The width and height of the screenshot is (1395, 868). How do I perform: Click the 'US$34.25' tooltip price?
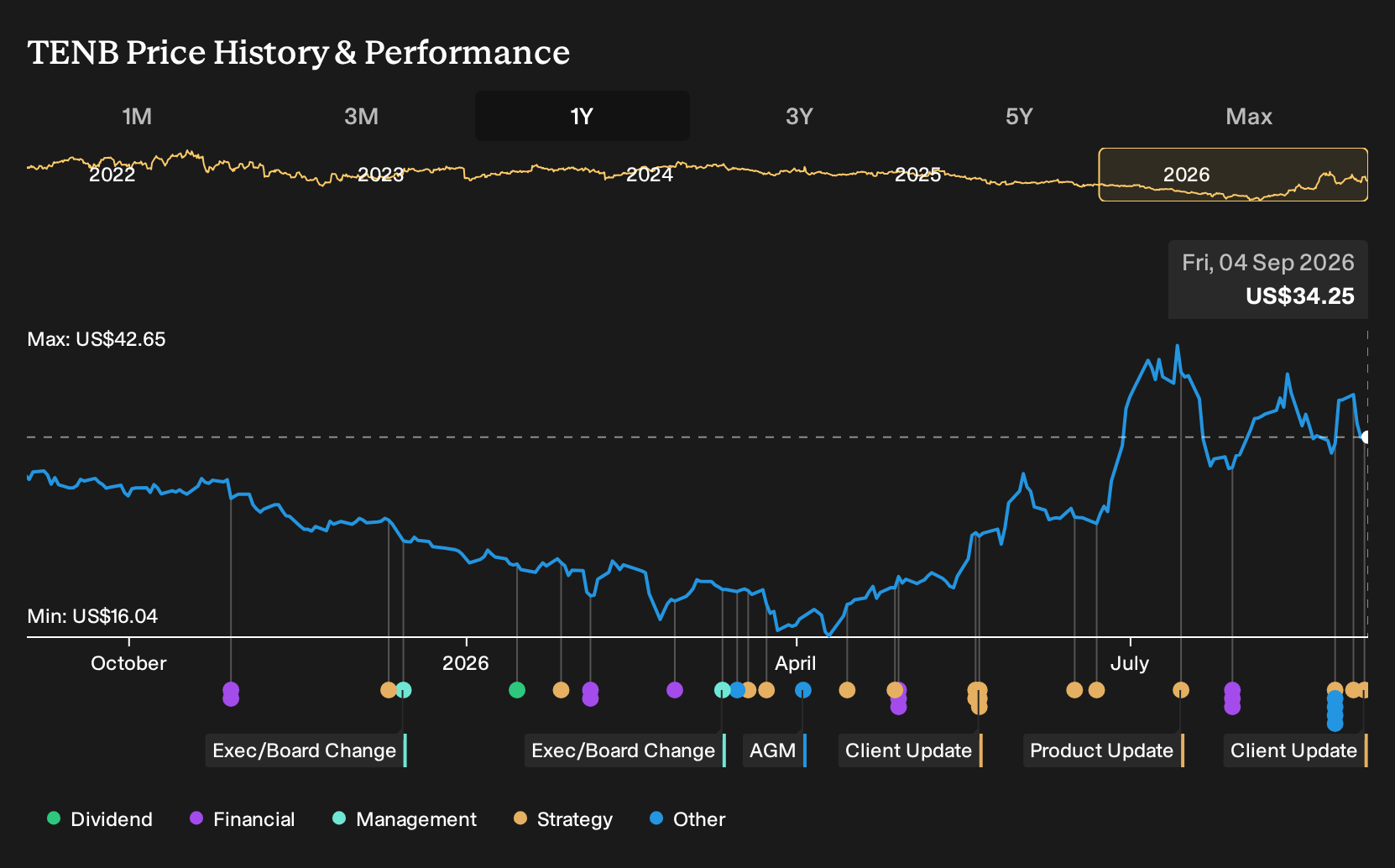pyautogui.click(x=1300, y=296)
